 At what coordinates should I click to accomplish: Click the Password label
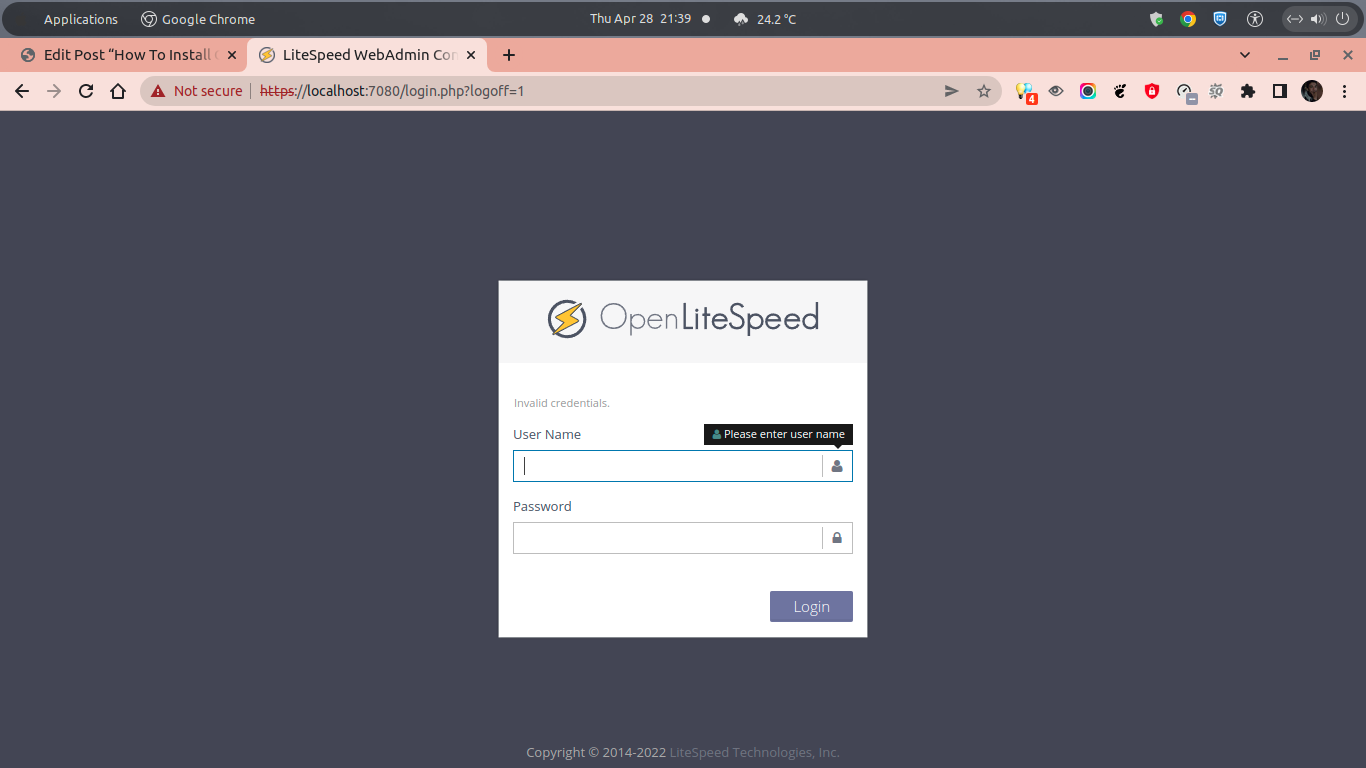(542, 506)
